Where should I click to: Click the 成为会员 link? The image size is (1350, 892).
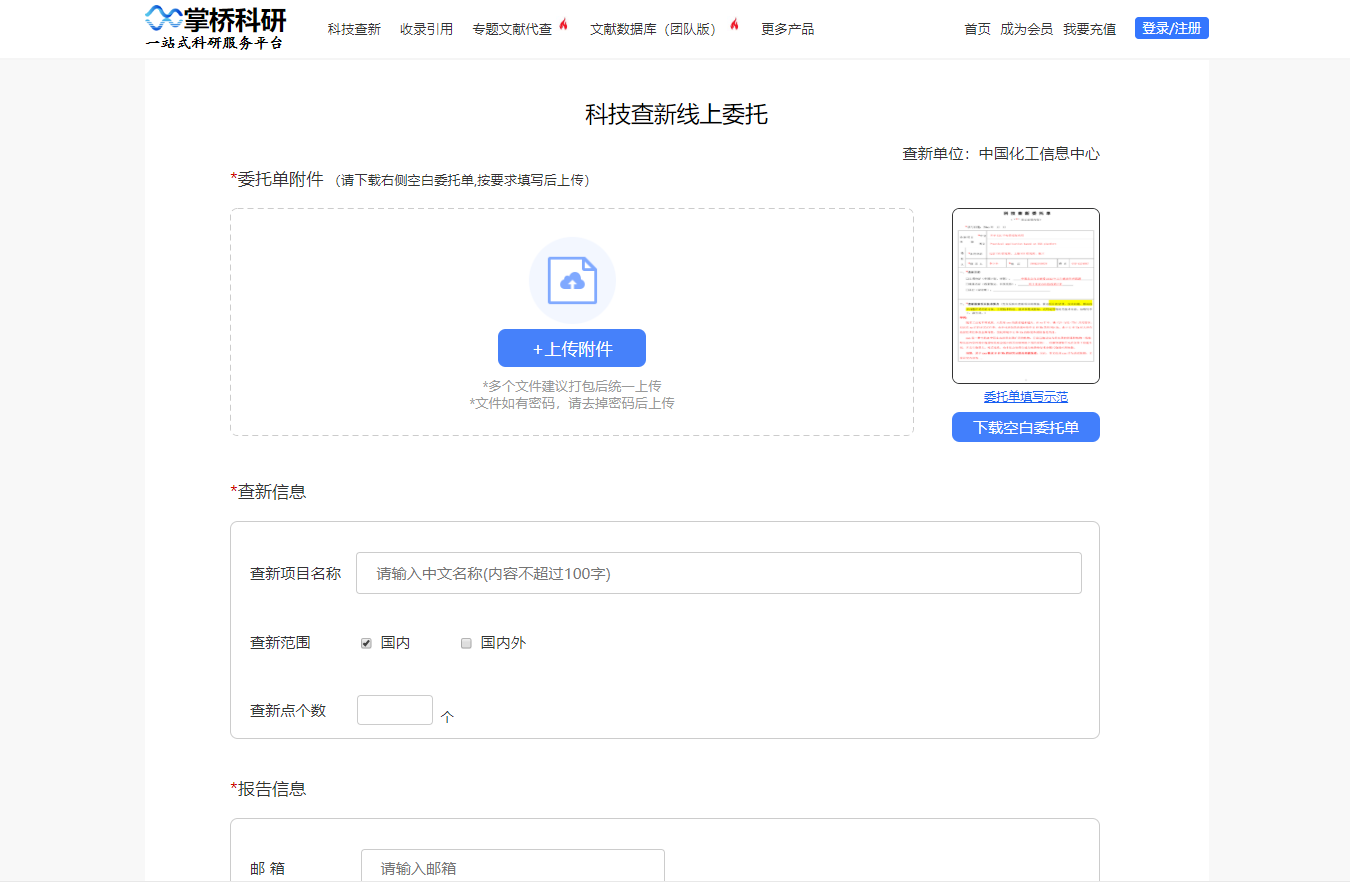point(1026,29)
